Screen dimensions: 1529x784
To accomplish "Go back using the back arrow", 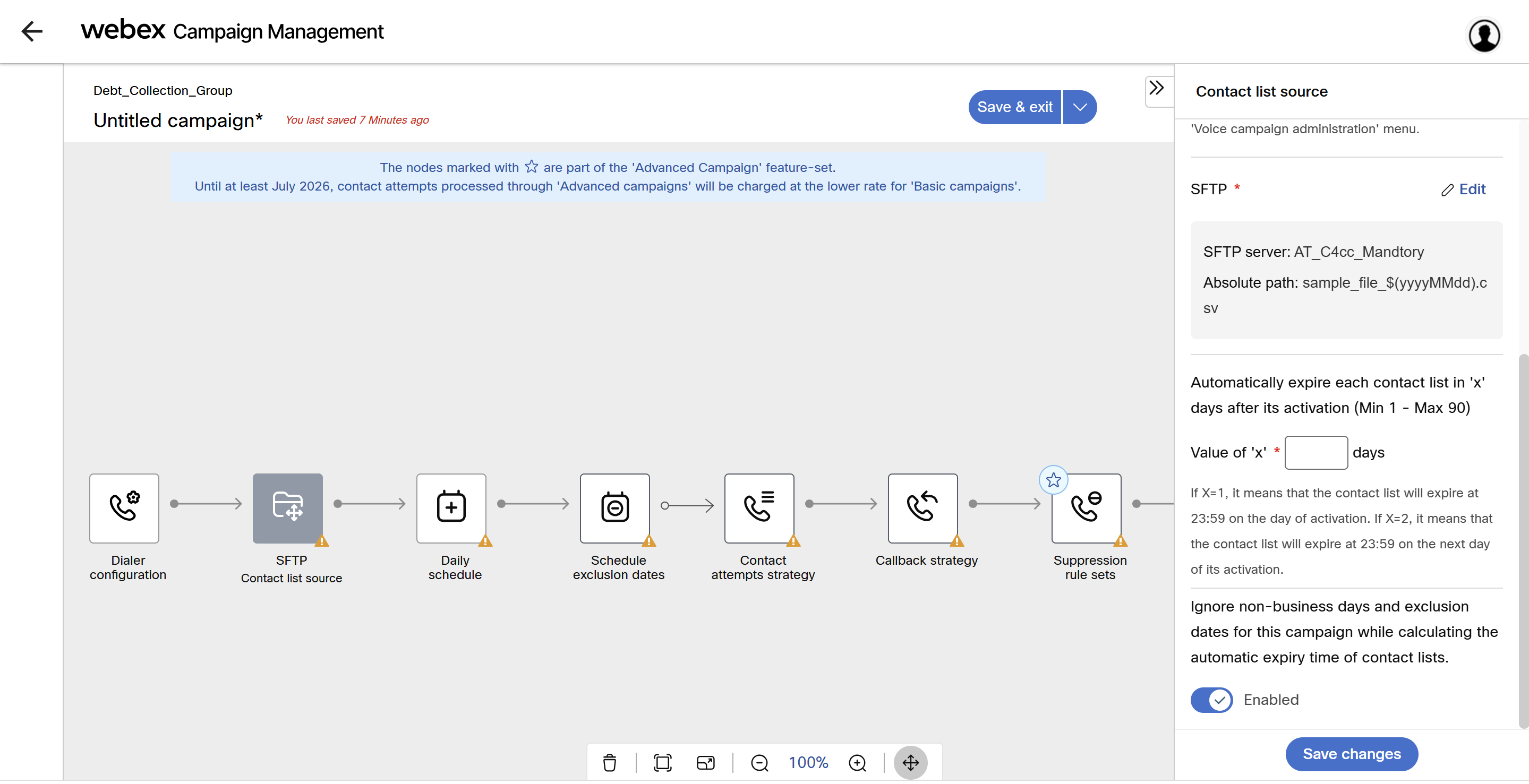I will [32, 31].
